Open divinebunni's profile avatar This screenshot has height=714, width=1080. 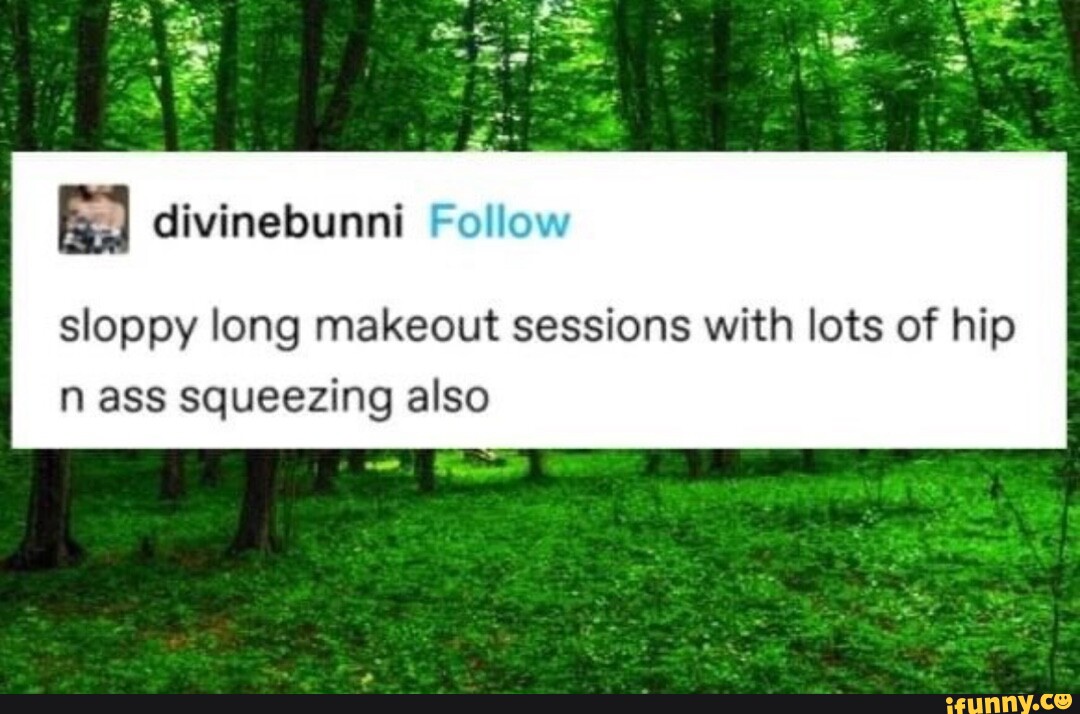click(94, 220)
